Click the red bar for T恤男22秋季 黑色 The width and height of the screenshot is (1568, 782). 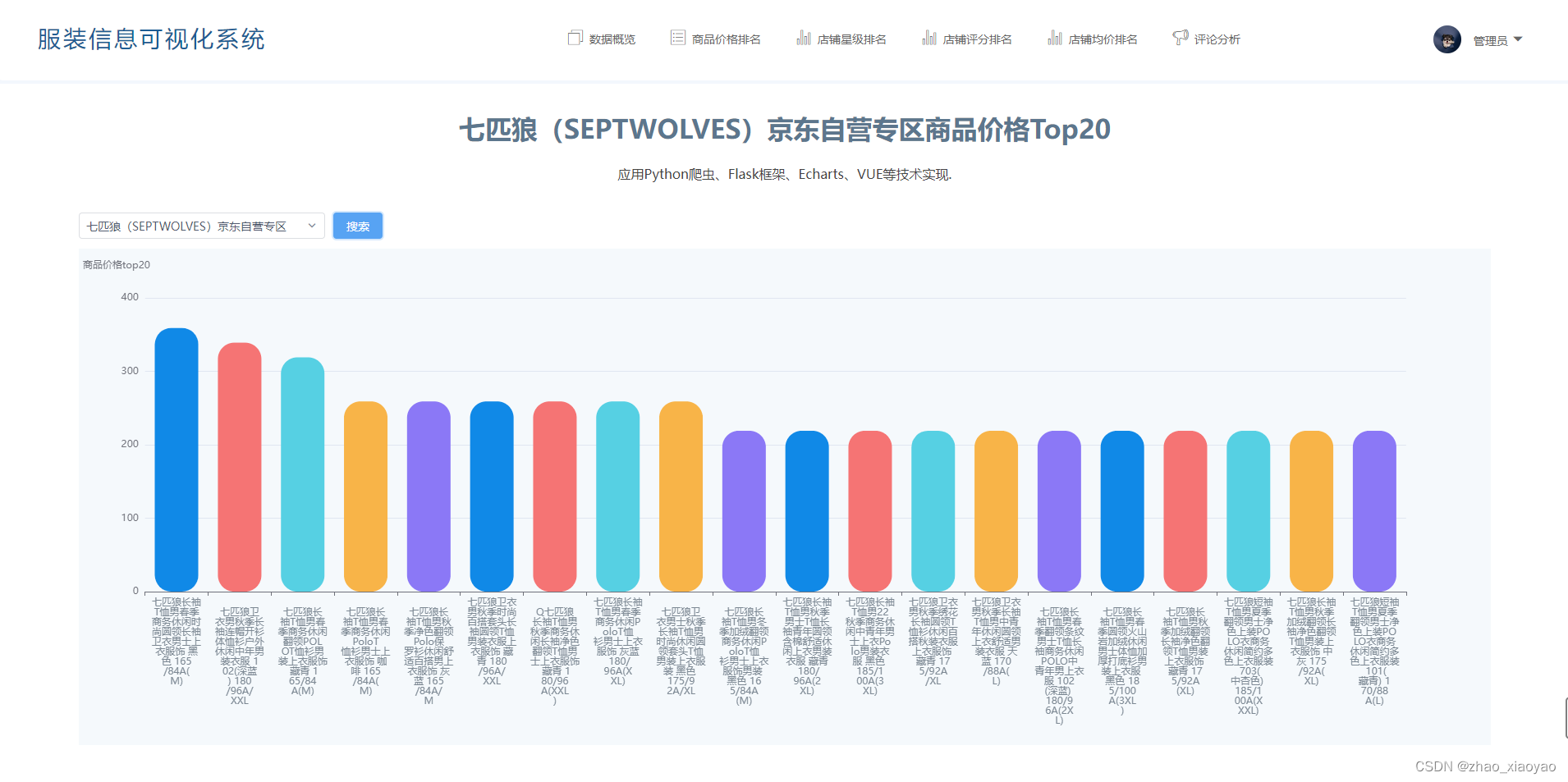click(870, 511)
